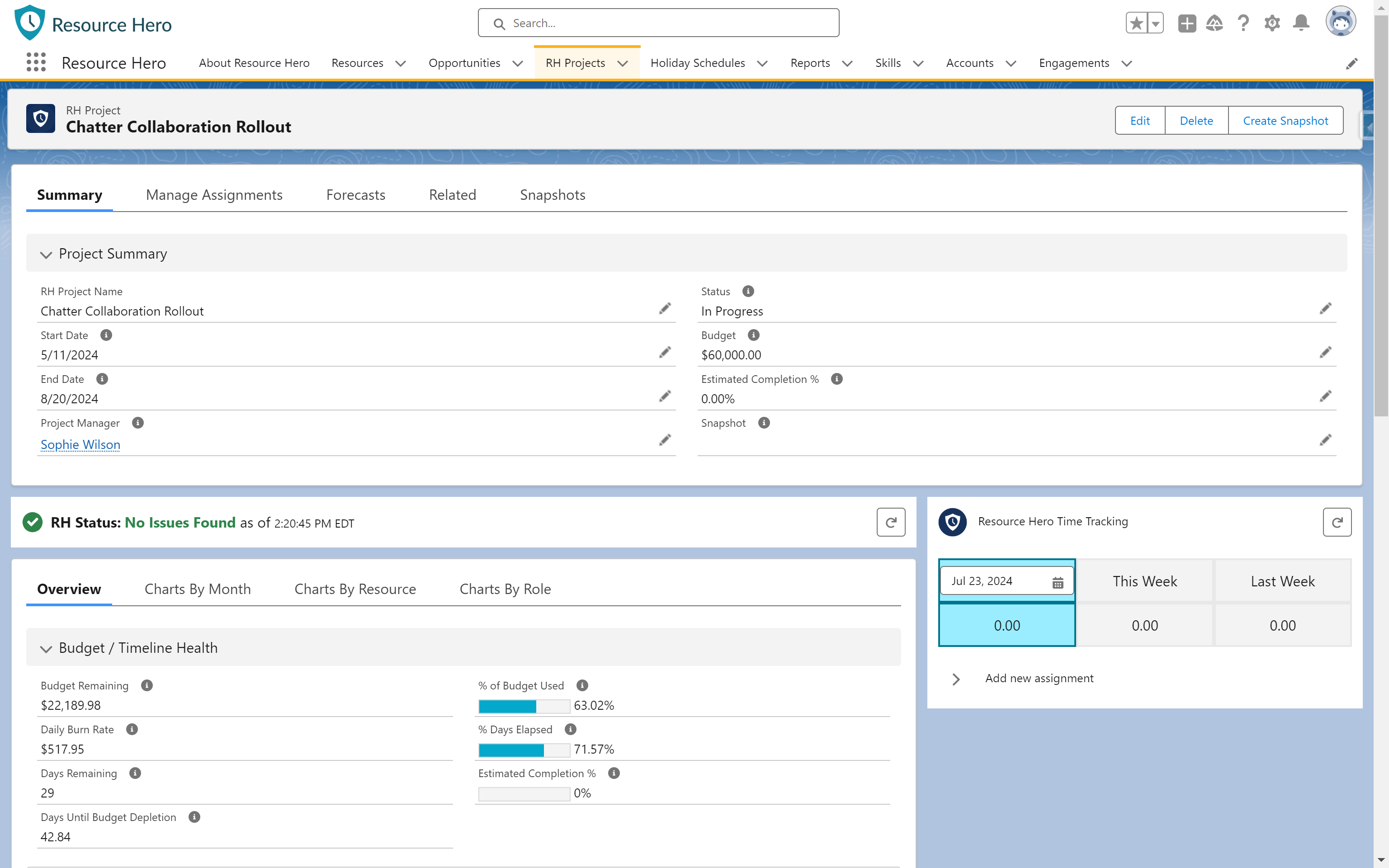Collapse the Project Summary section
Screen dimensions: 1389x868
(46, 255)
